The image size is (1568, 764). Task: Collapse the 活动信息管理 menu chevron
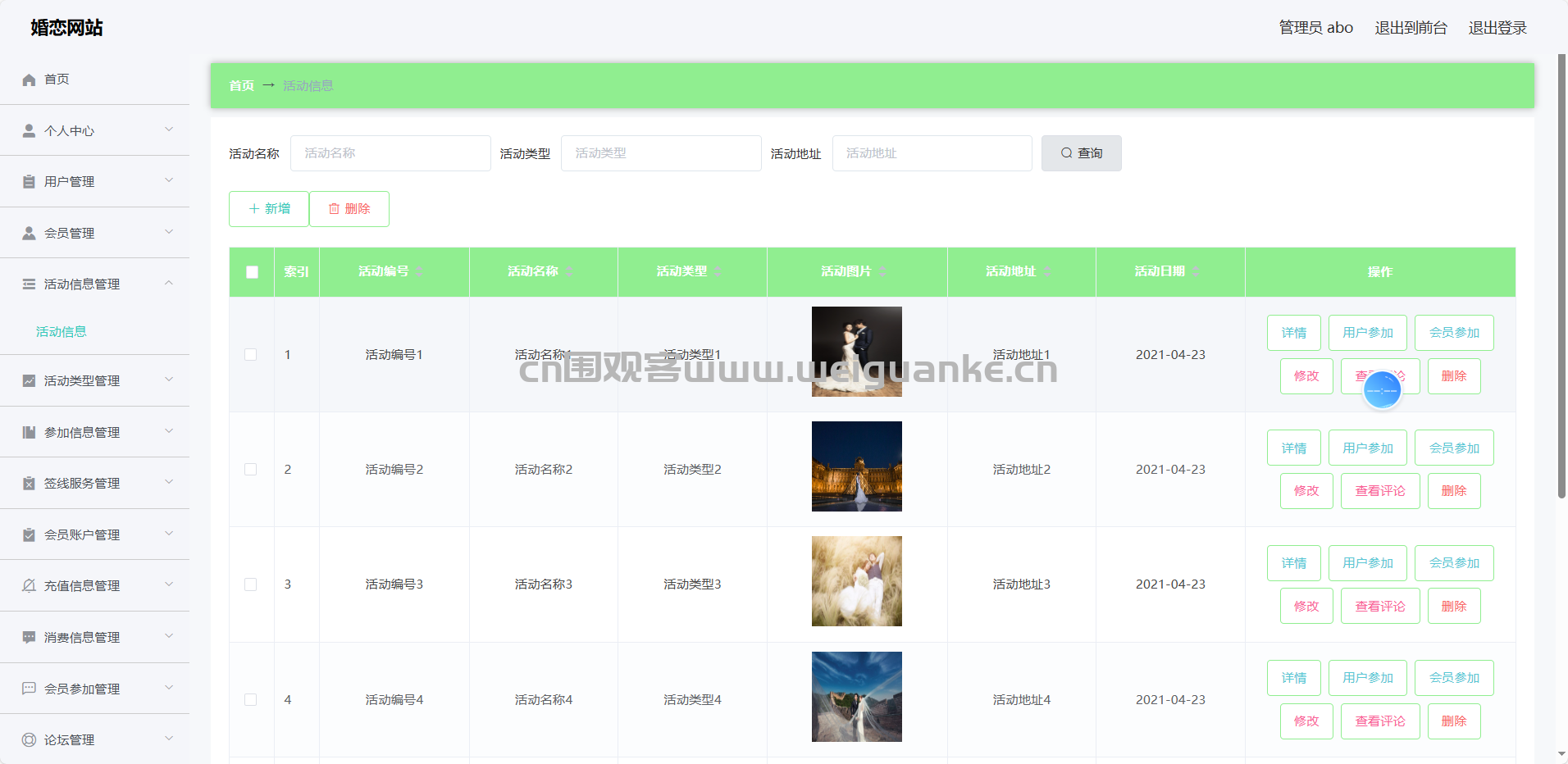point(169,284)
